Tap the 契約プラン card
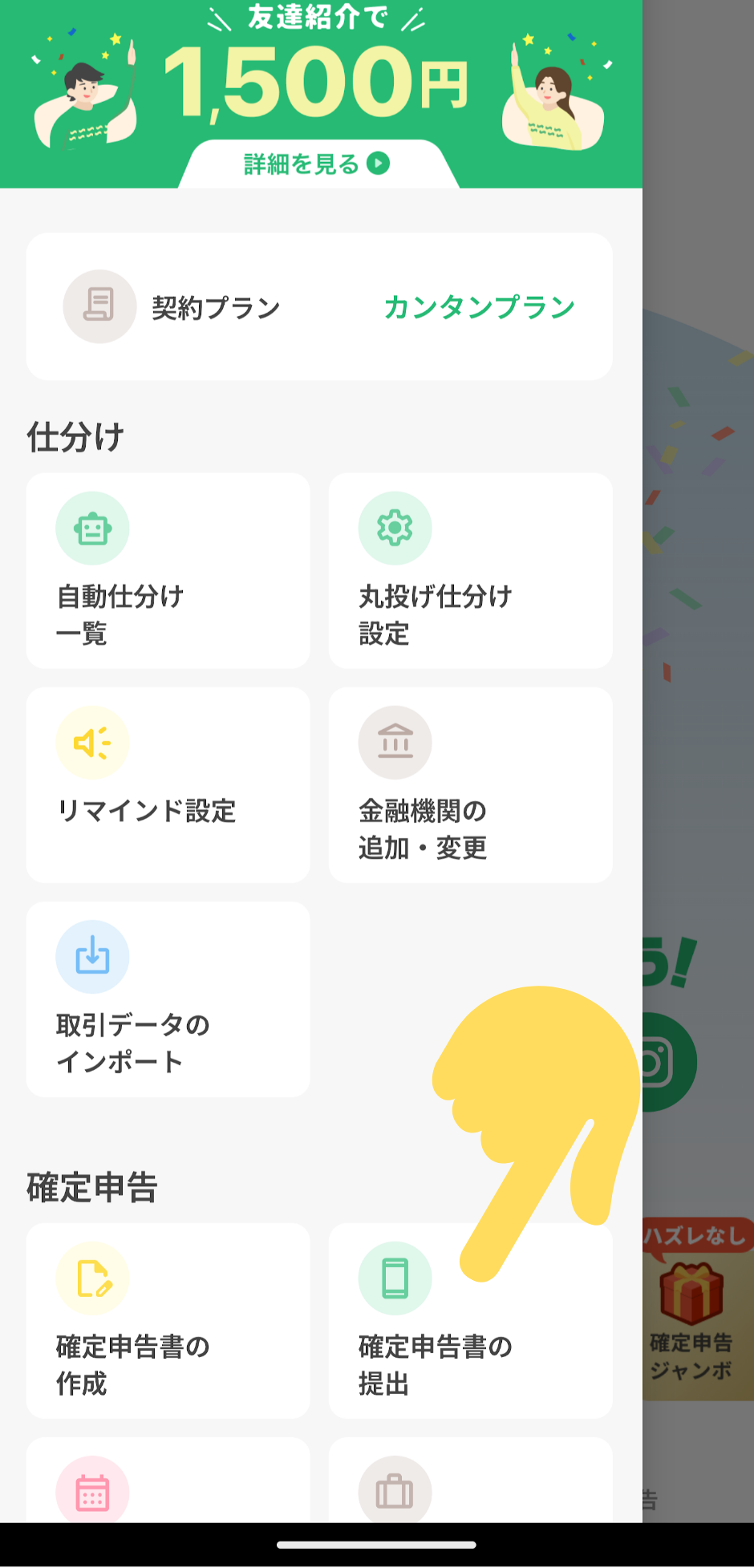 tap(319, 306)
